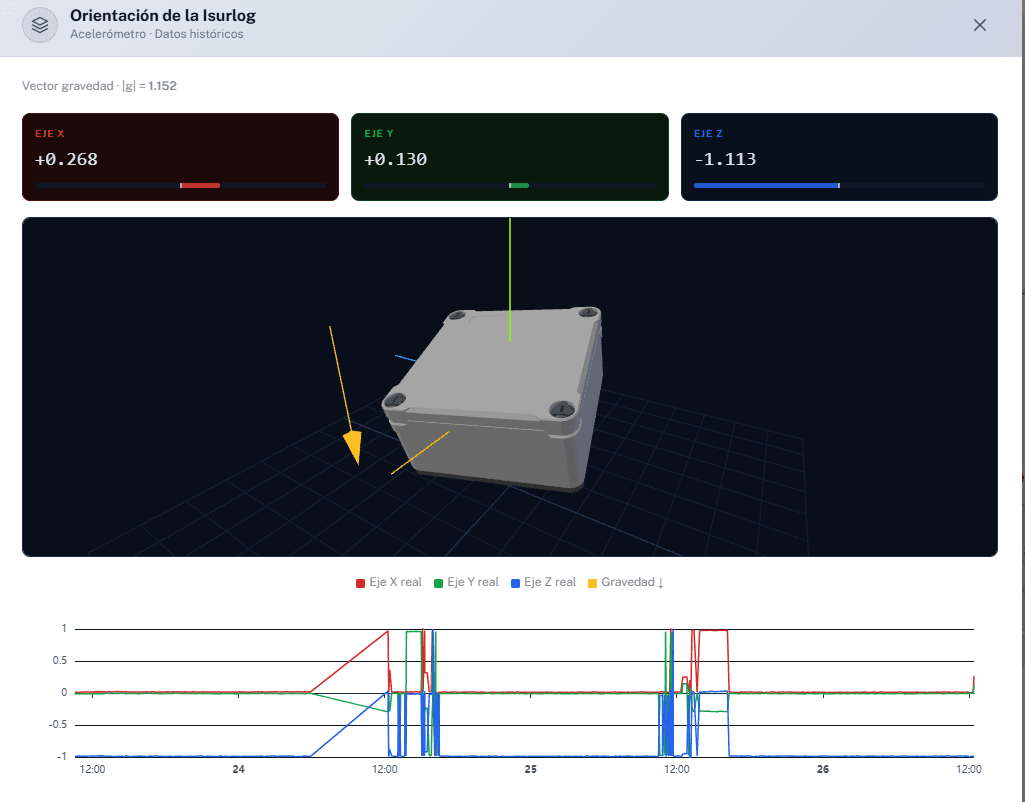Toggle the Eje X real legend series
Screen dimensions: 1025x802
click(389, 582)
